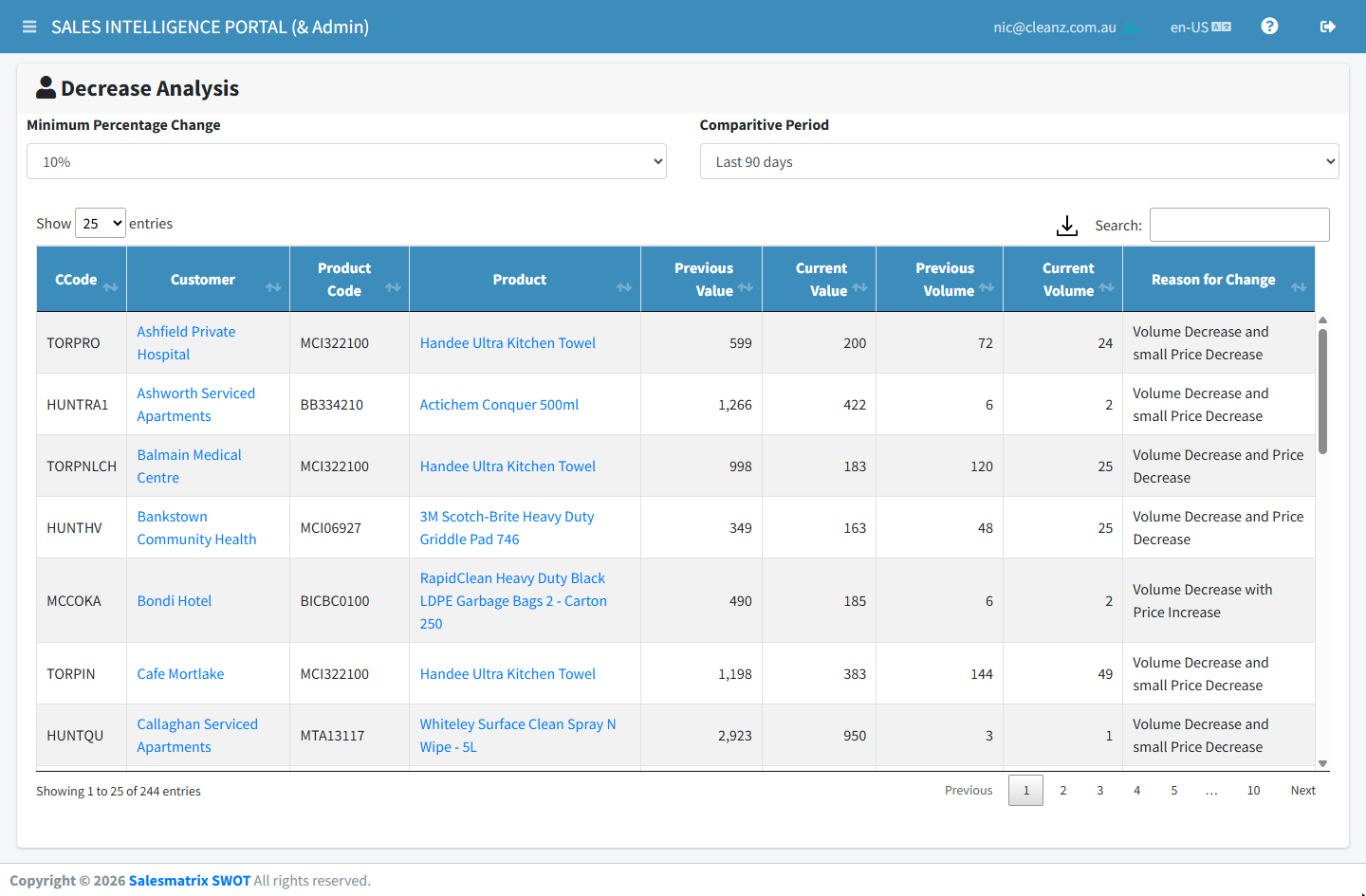Sort by Previous Volume sort icon

click(988, 287)
